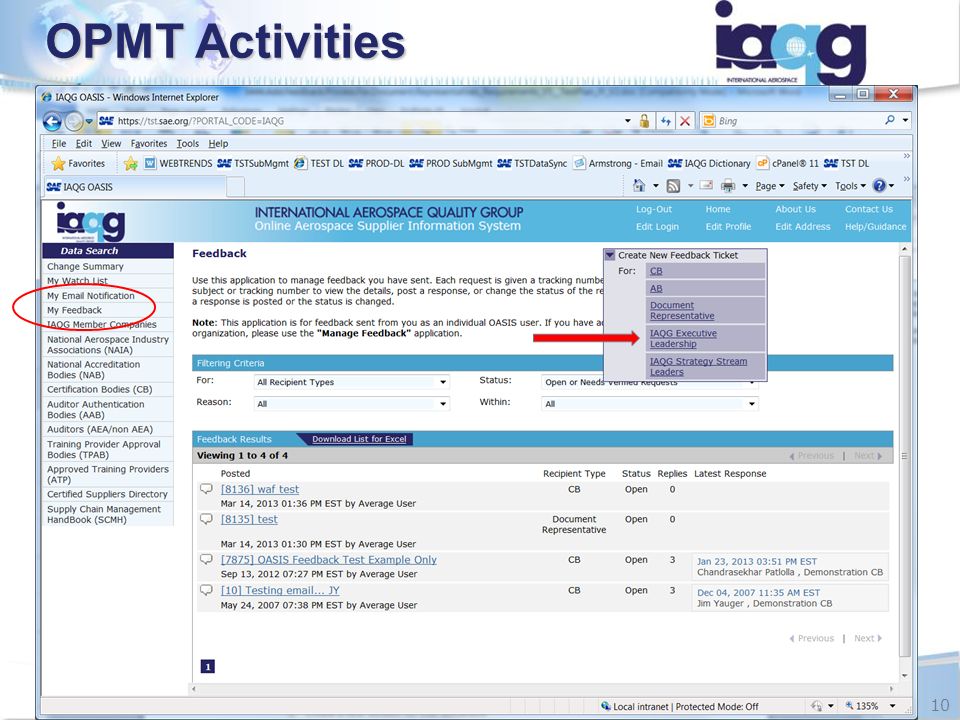This screenshot has height=720, width=960.
Task: Open the Armstrong - Email favorites shortcut
Action: (x=618, y=163)
